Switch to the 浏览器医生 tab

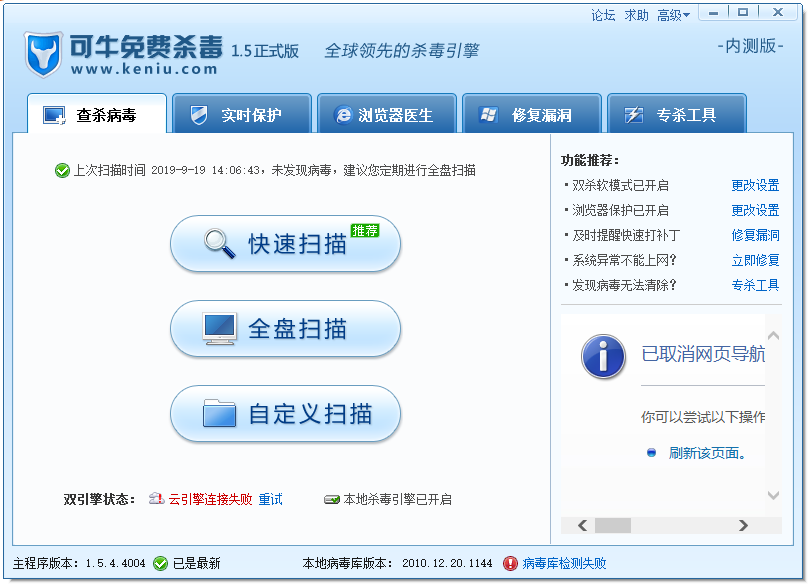click(x=387, y=113)
